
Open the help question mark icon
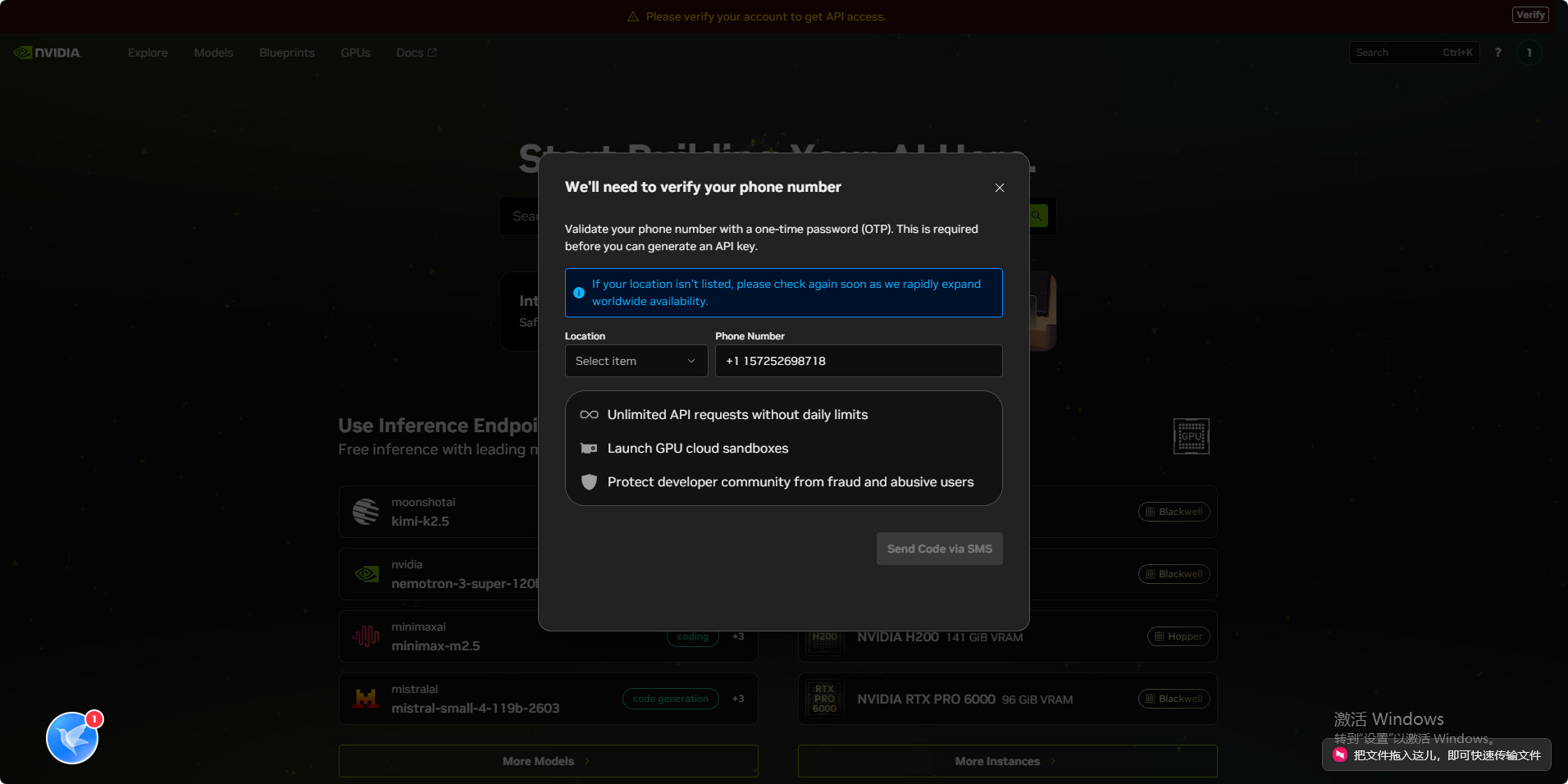[1497, 52]
